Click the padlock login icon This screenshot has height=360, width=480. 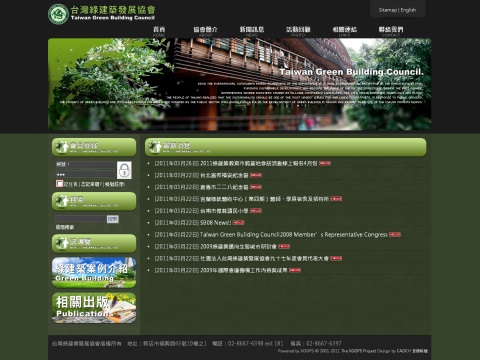point(124,170)
